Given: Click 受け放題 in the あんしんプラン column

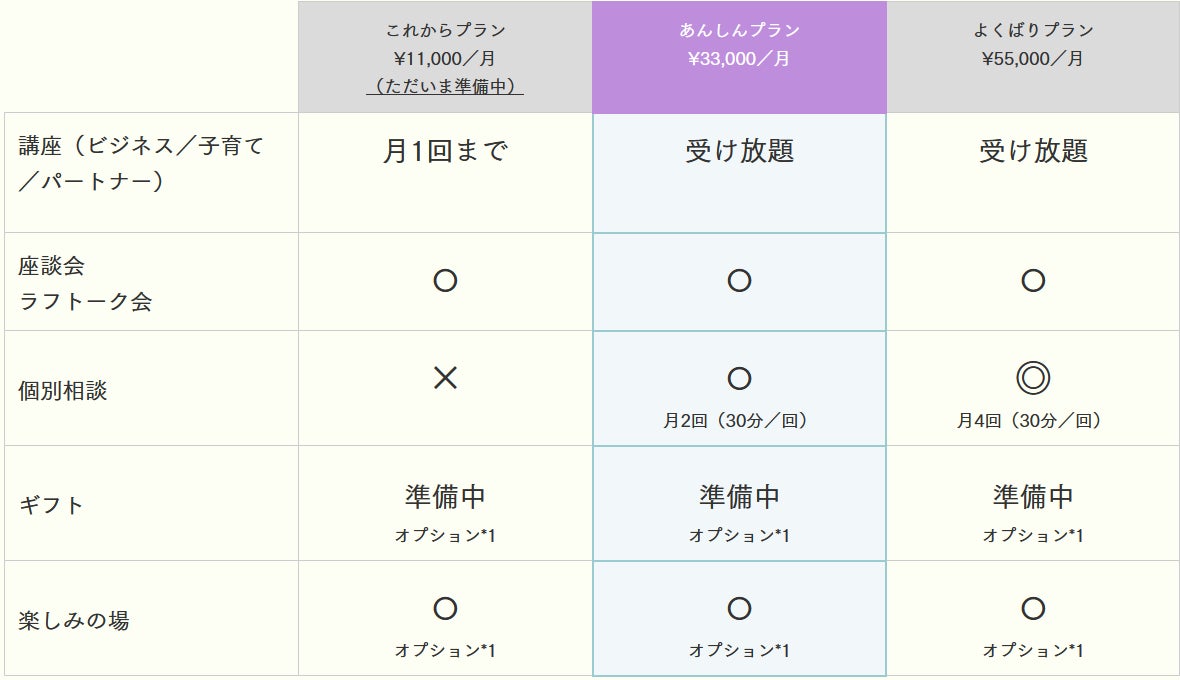Looking at the screenshot, I should (739, 152).
